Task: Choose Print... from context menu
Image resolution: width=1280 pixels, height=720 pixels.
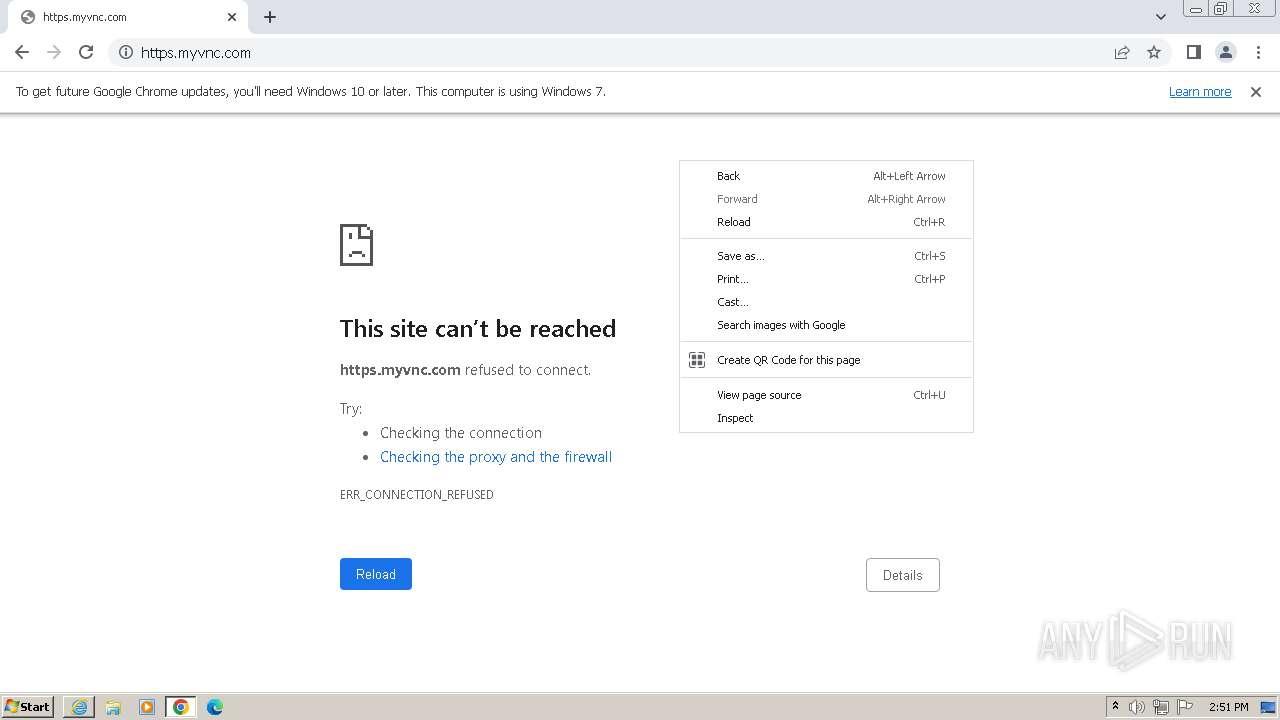Action: [826, 279]
